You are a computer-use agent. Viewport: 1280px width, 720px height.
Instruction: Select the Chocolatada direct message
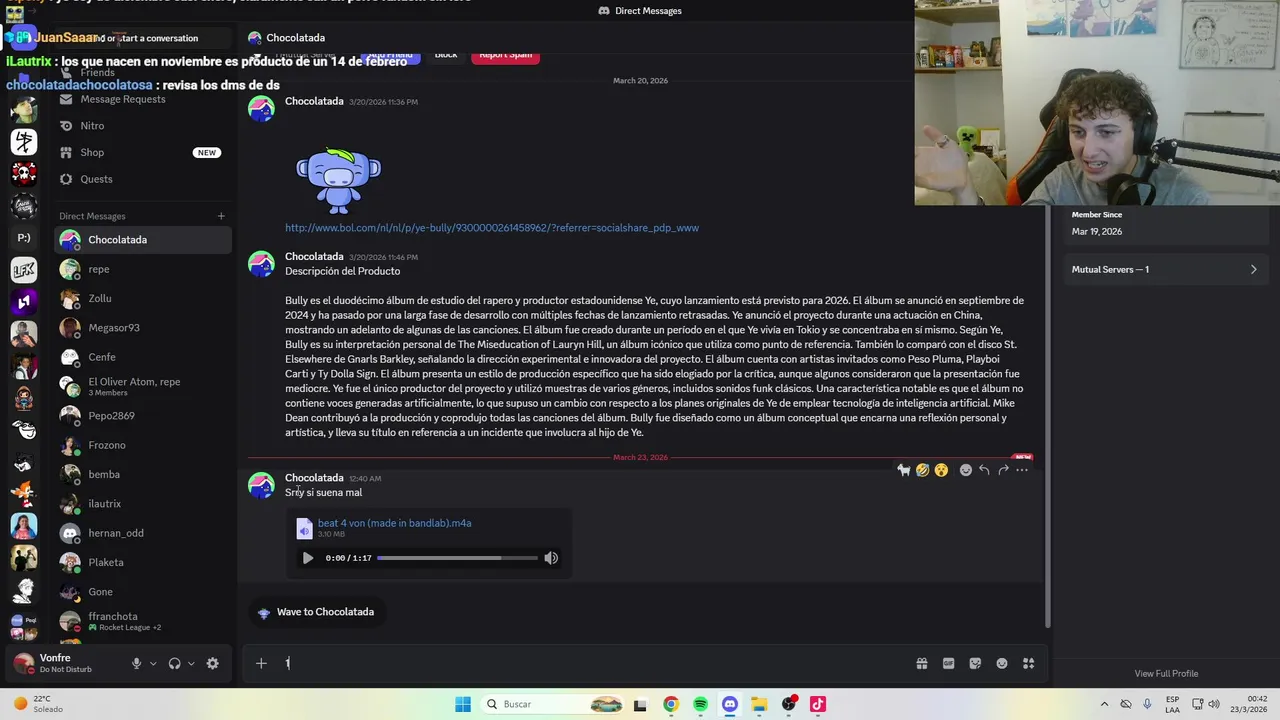tap(142, 240)
